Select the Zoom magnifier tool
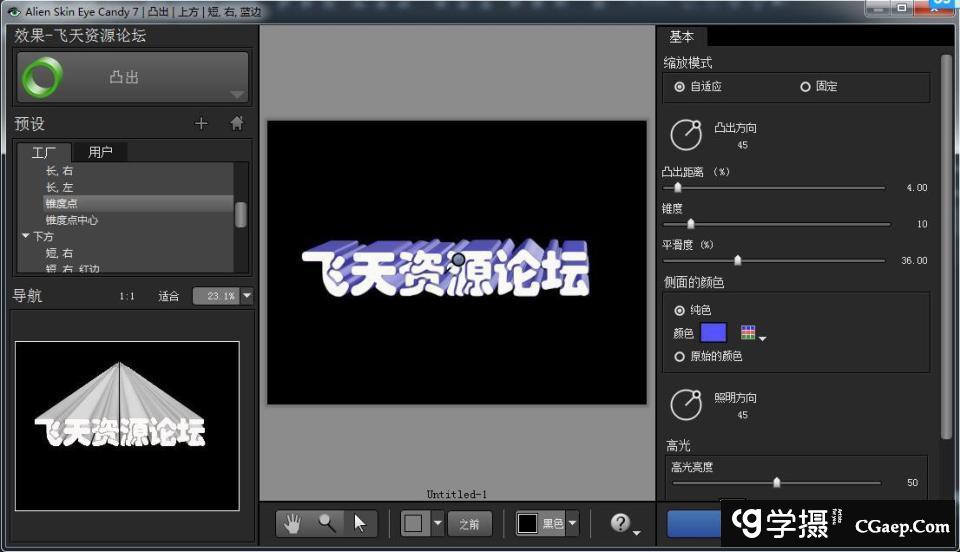Viewport: 960px width, 552px height. click(x=326, y=523)
